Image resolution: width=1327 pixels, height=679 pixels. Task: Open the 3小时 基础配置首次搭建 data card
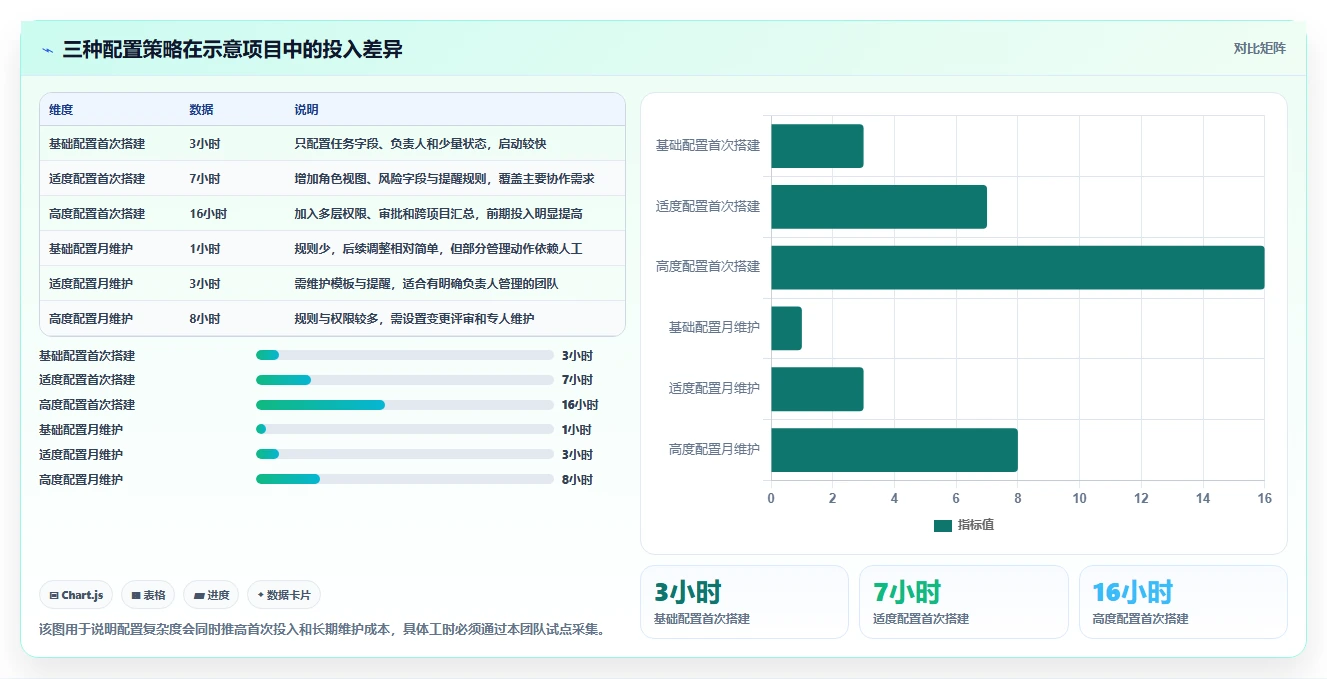coord(744,602)
